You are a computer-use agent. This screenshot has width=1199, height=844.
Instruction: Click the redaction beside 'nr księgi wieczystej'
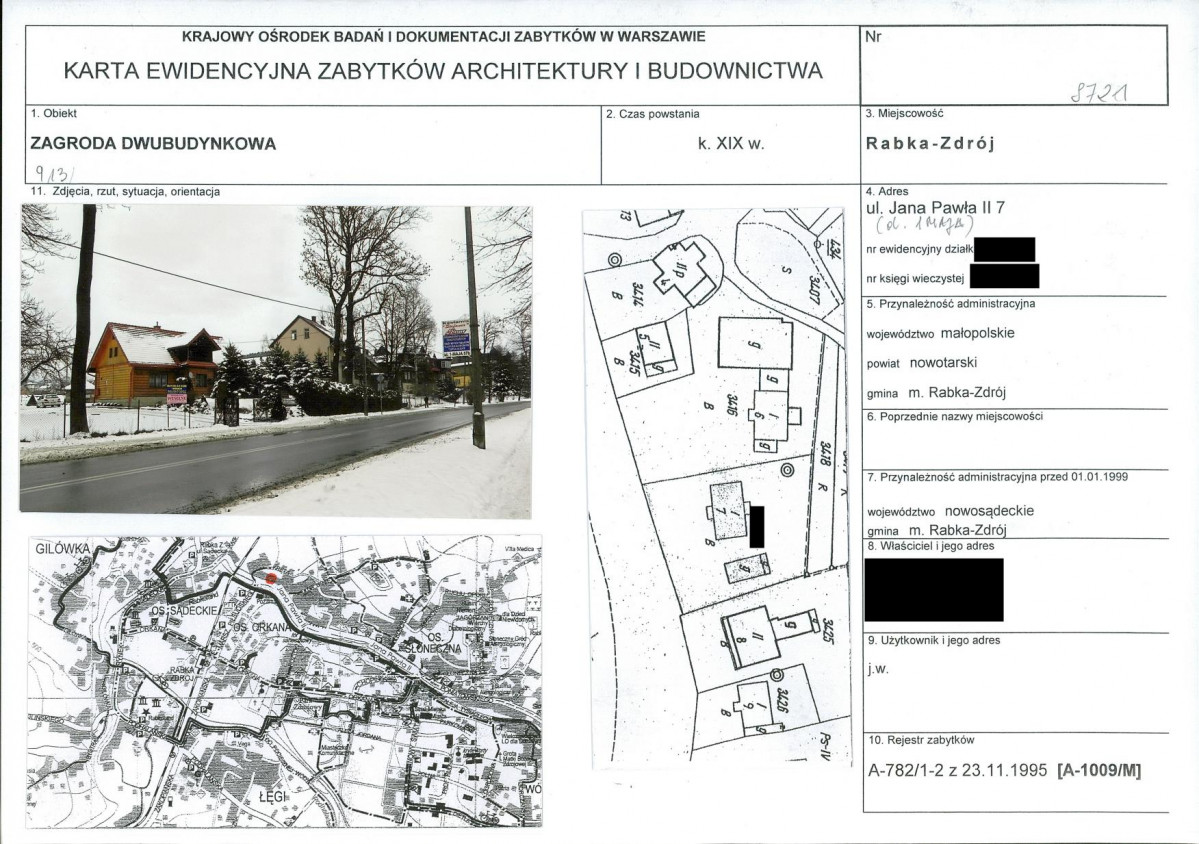coord(1004,276)
